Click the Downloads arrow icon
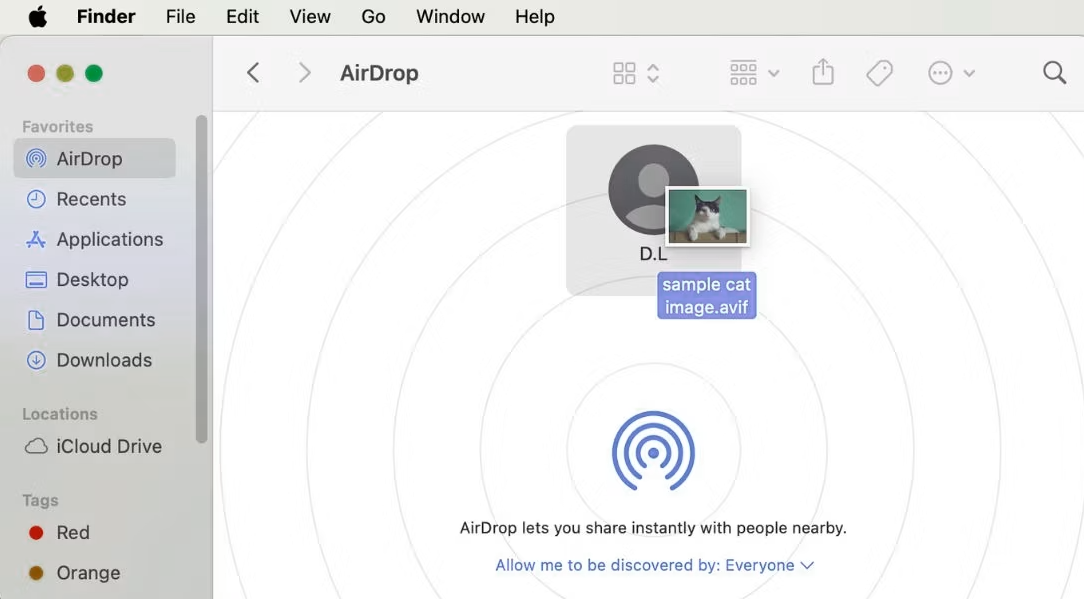 pyautogui.click(x=36, y=360)
